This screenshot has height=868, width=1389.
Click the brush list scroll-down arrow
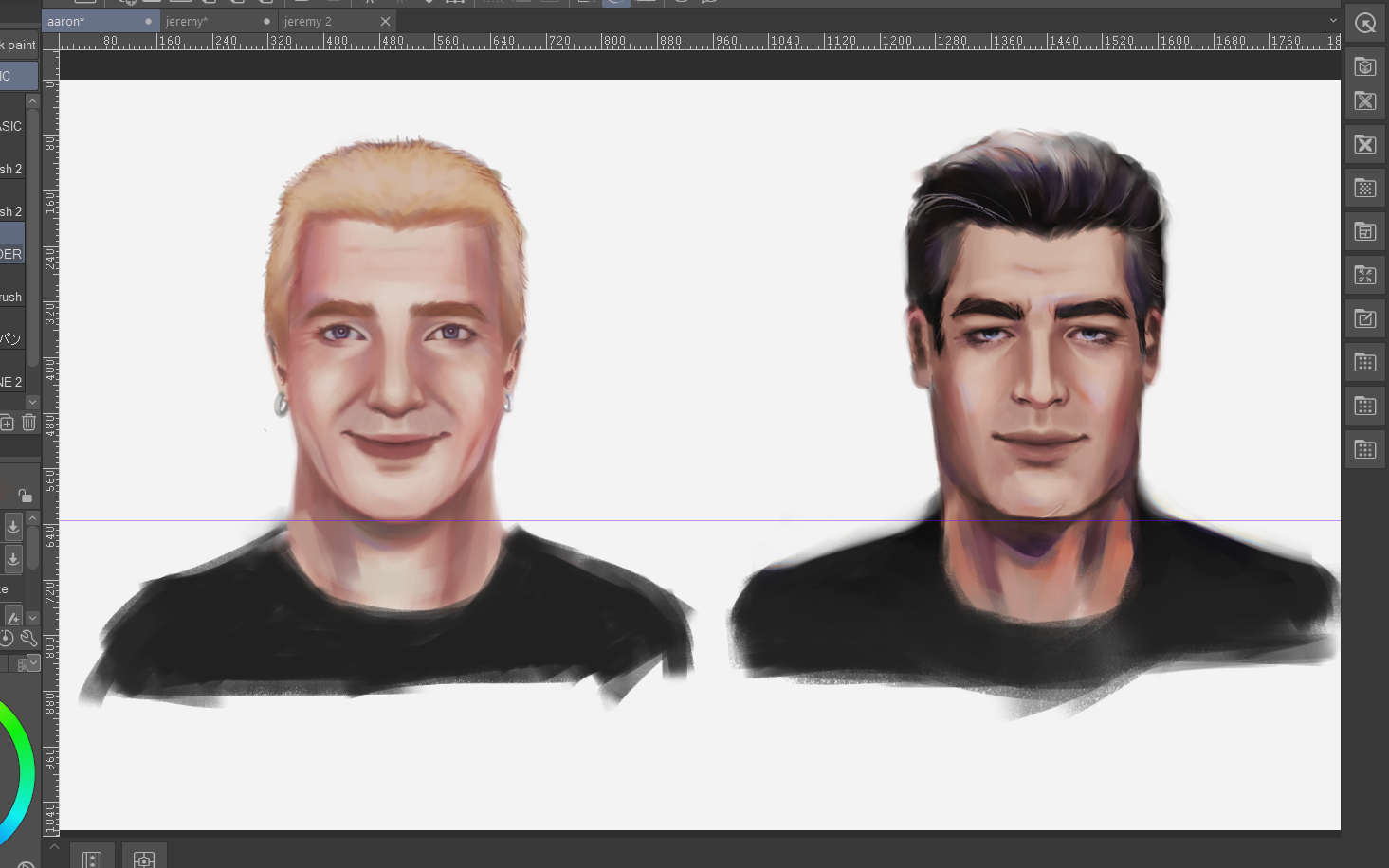32,402
